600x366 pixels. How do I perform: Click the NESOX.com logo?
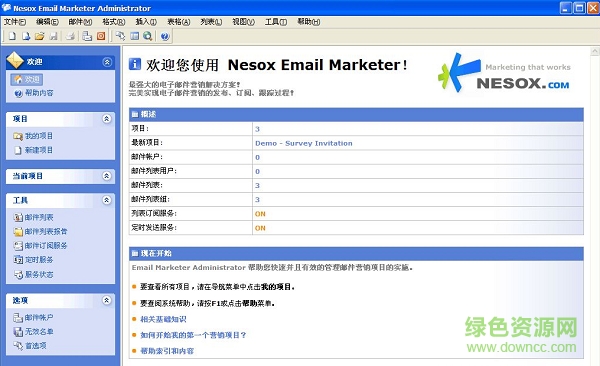coord(505,74)
